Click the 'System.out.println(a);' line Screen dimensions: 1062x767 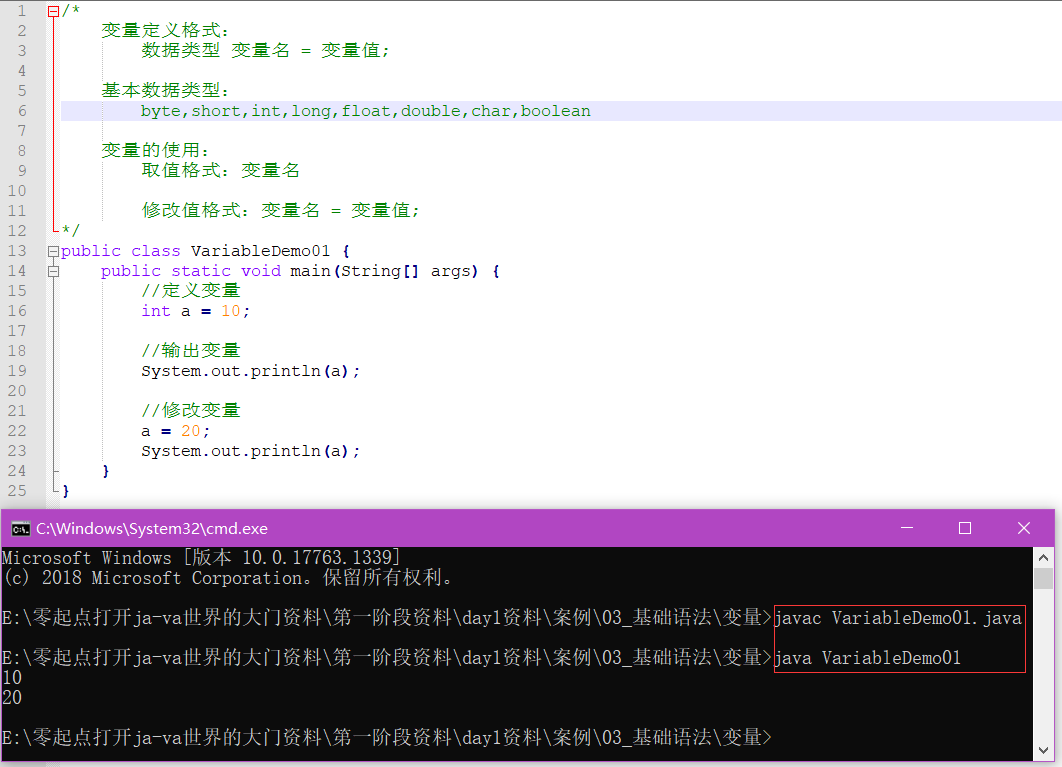249,370
